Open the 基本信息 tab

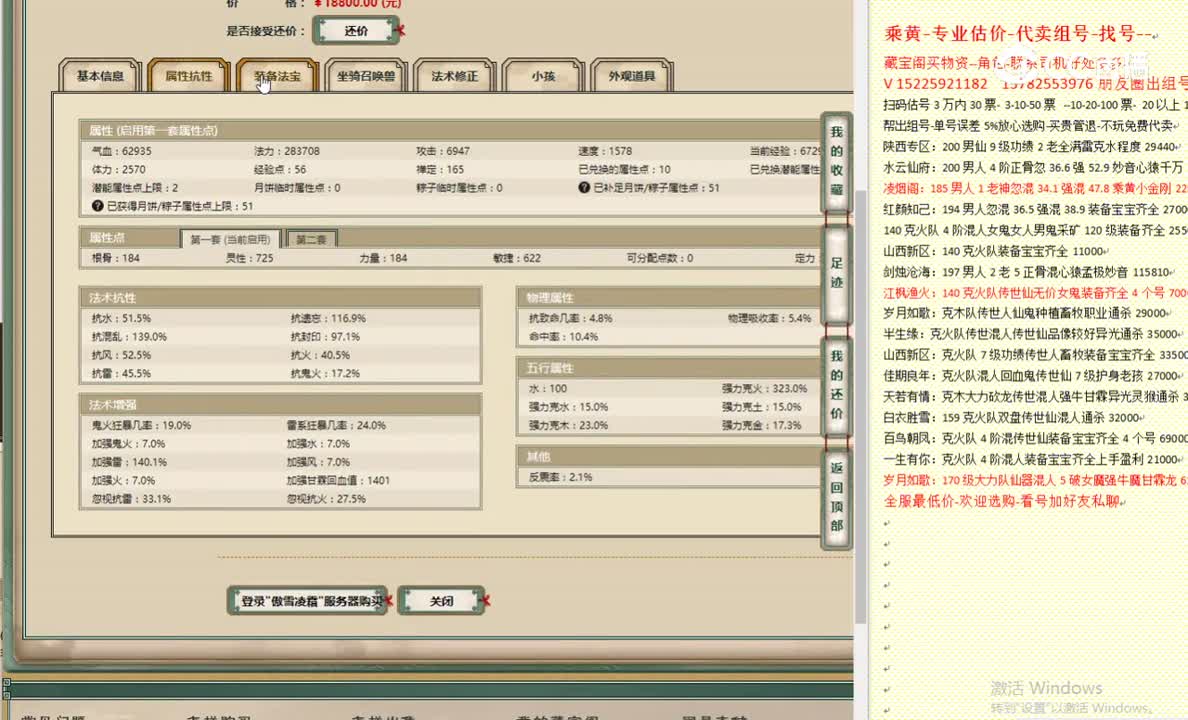[x=100, y=76]
